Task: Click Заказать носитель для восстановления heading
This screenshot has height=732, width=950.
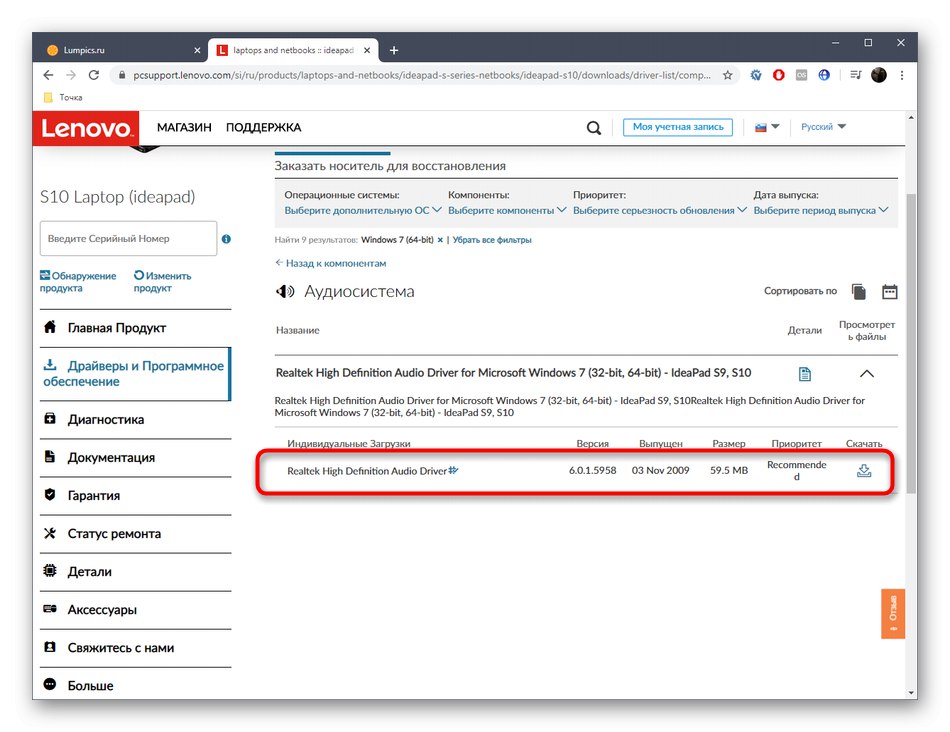Action: (390, 166)
